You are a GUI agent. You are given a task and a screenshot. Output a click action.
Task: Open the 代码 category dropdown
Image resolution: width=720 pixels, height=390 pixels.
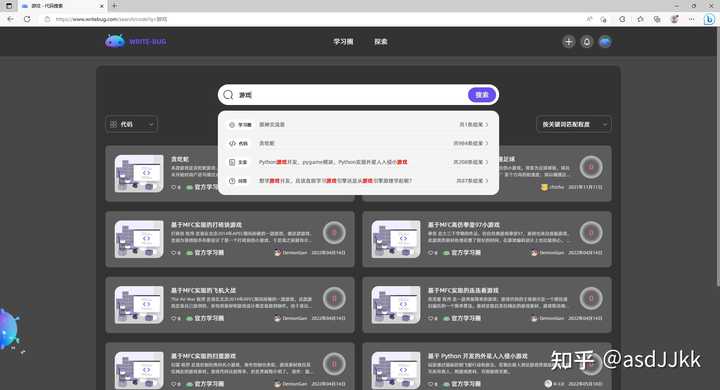click(132, 124)
